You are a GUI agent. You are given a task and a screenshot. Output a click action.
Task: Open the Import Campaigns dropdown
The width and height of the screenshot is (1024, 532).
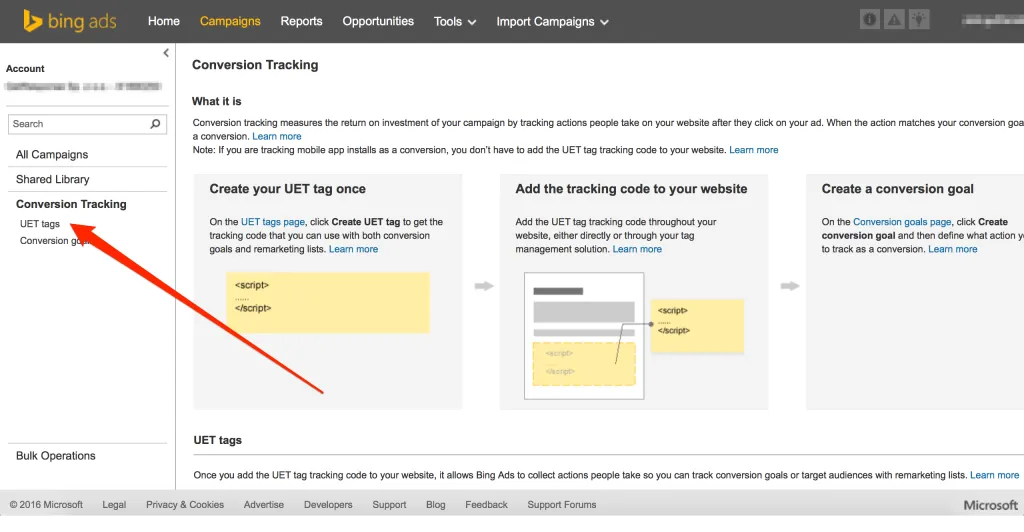pyautogui.click(x=552, y=21)
